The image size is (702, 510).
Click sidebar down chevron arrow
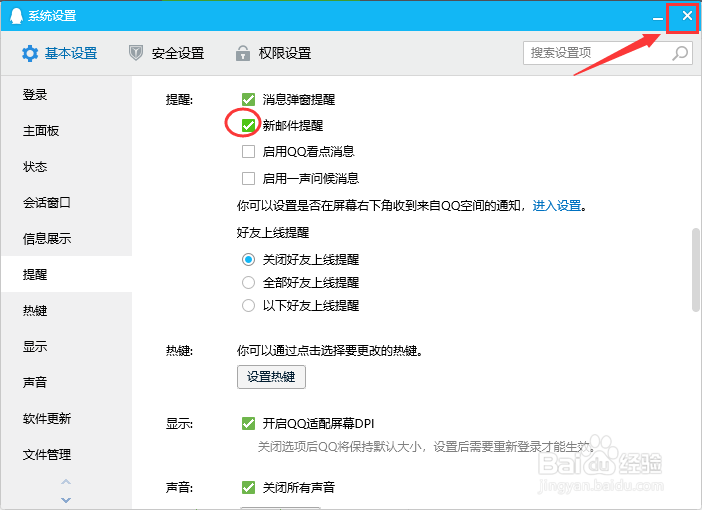(66, 500)
